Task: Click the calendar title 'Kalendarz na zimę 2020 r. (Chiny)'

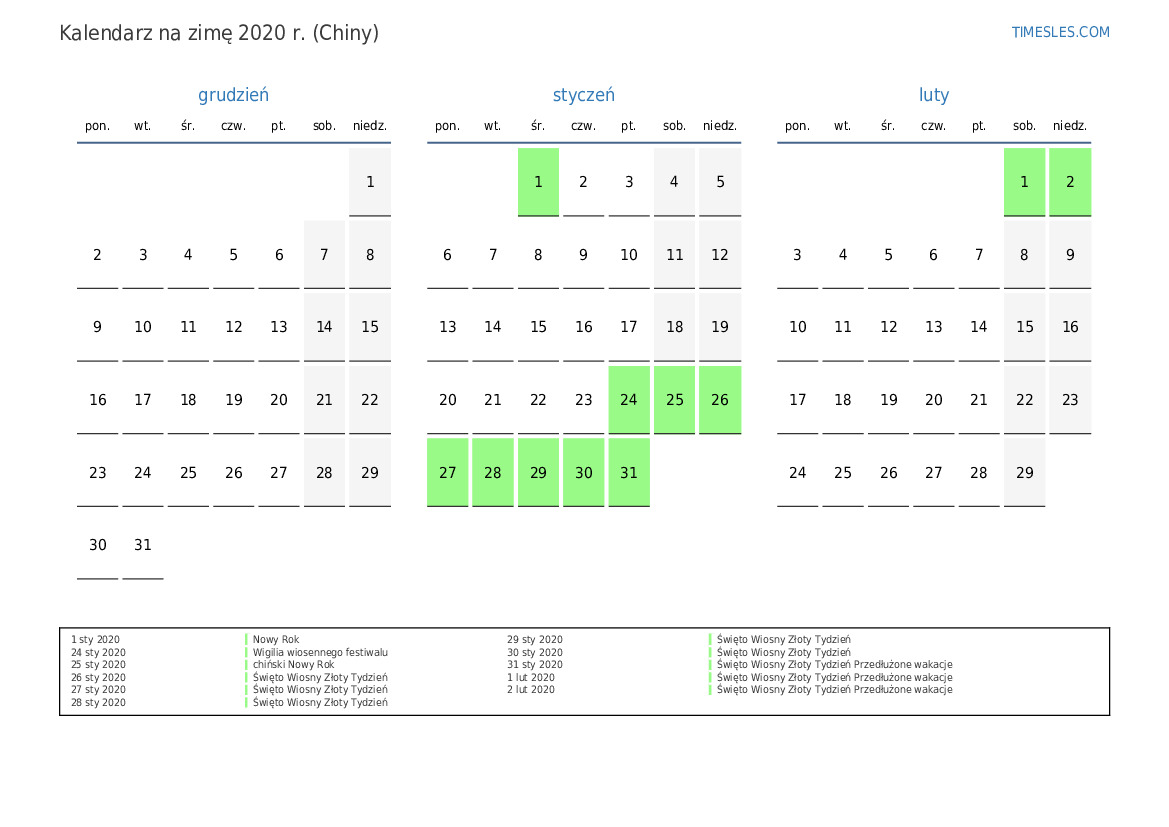Action: (x=219, y=34)
